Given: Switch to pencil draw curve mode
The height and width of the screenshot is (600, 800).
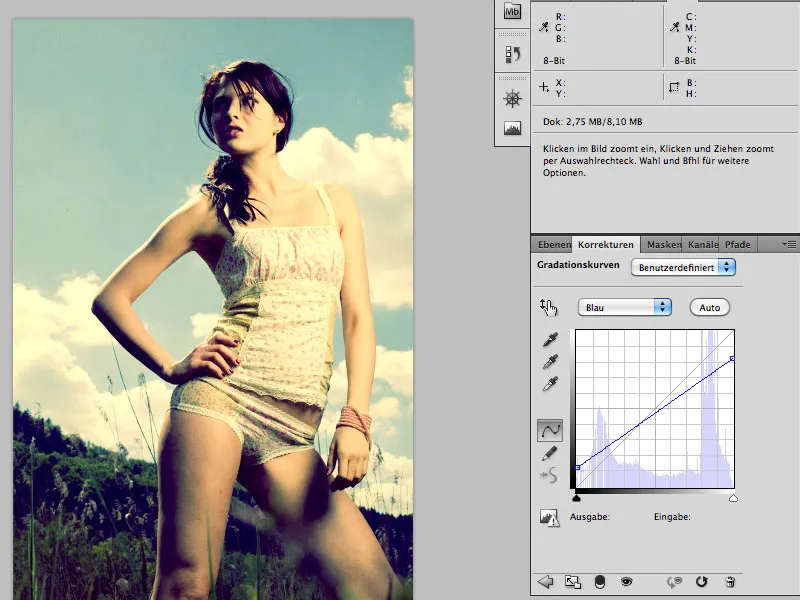Looking at the screenshot, I should [549, 453].
